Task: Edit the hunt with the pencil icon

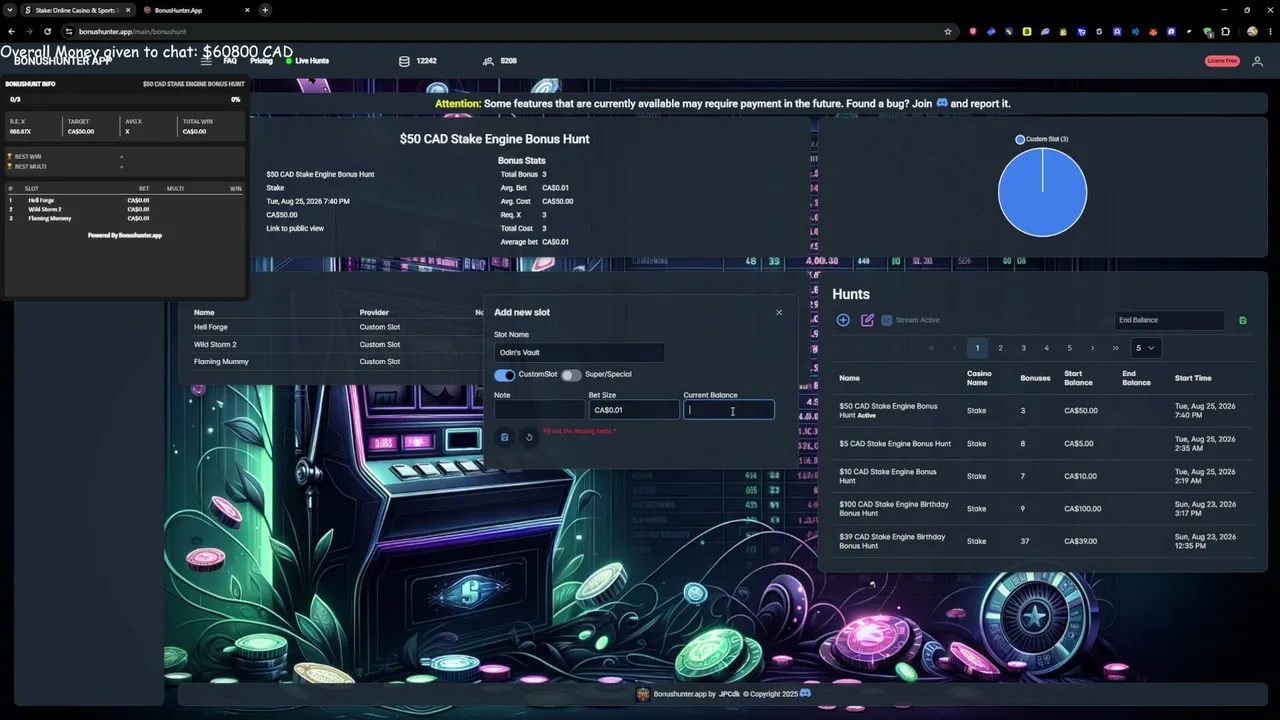Action: click(867, 320)
